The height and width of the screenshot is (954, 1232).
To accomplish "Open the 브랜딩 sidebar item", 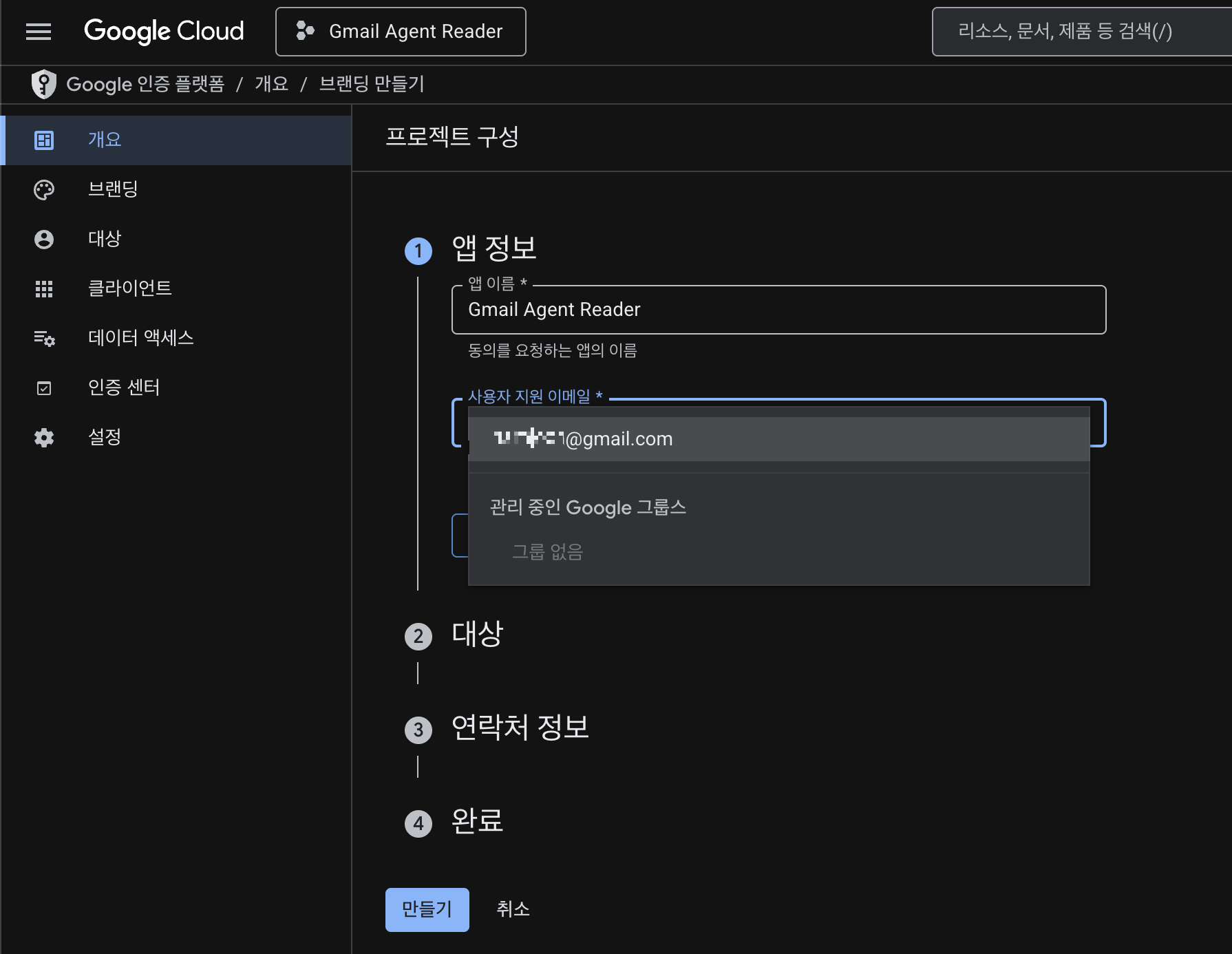I will click(177, 189).
